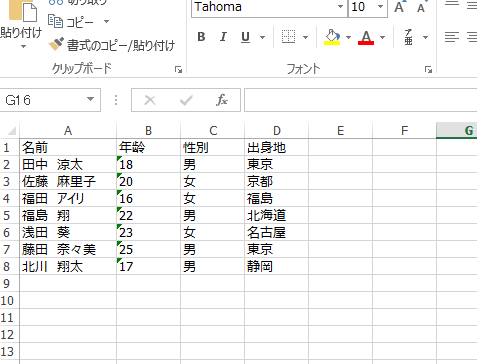Click the align text left icon
The width and height of the screenshot is (477, 364).
click(x=452, y=37)
